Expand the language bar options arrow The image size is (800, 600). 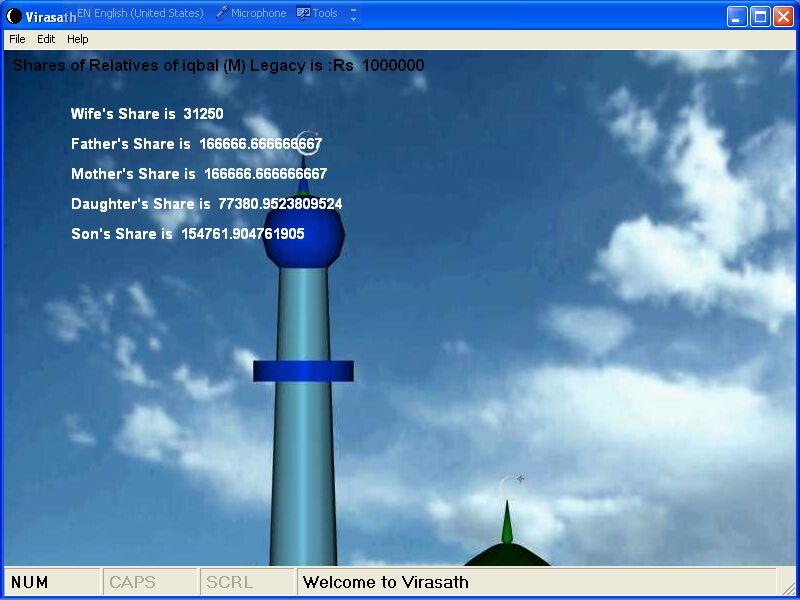pyautogui.click(x=353, y=15)
